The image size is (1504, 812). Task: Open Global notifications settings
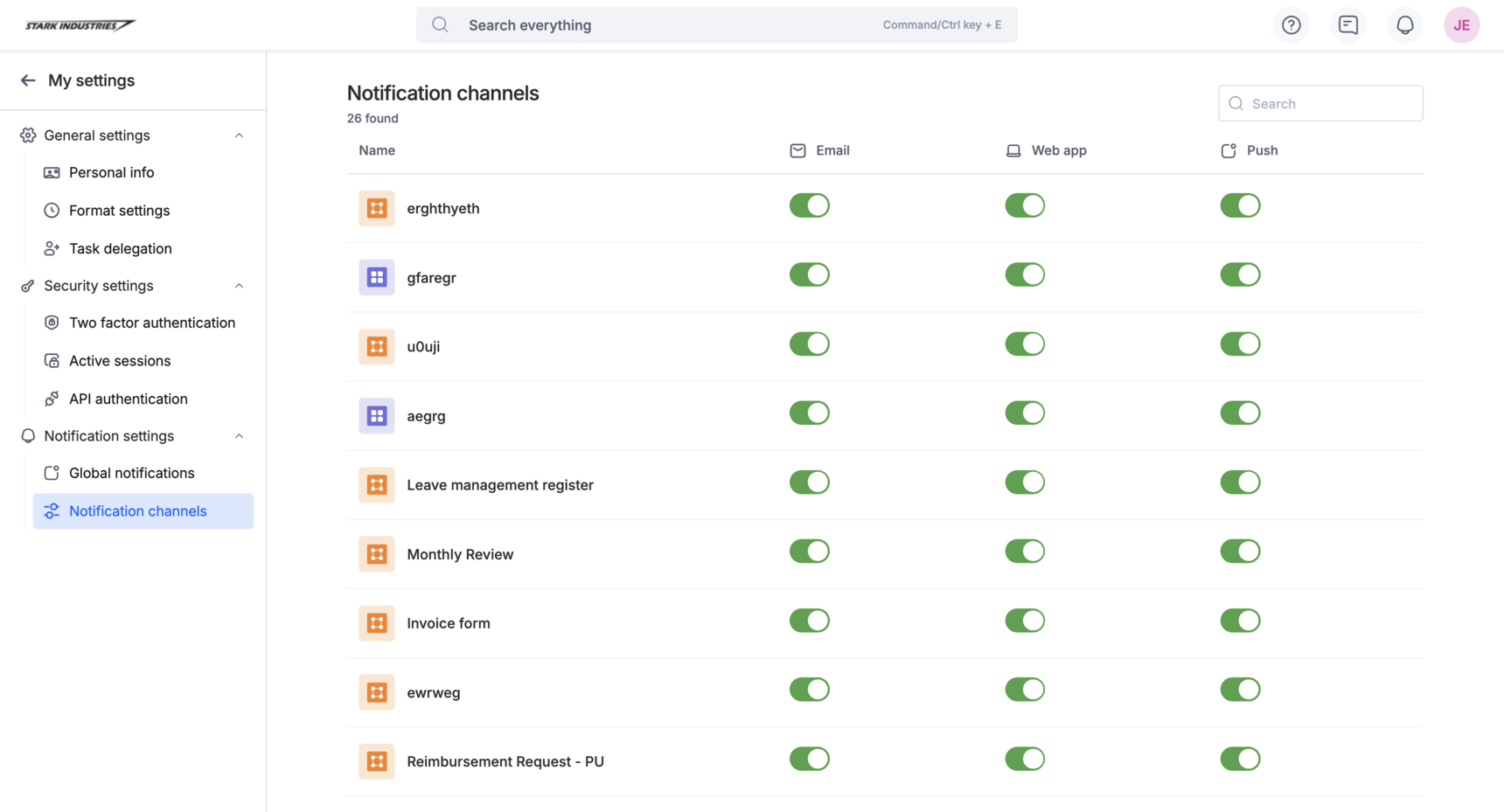(x=143, y=473)
